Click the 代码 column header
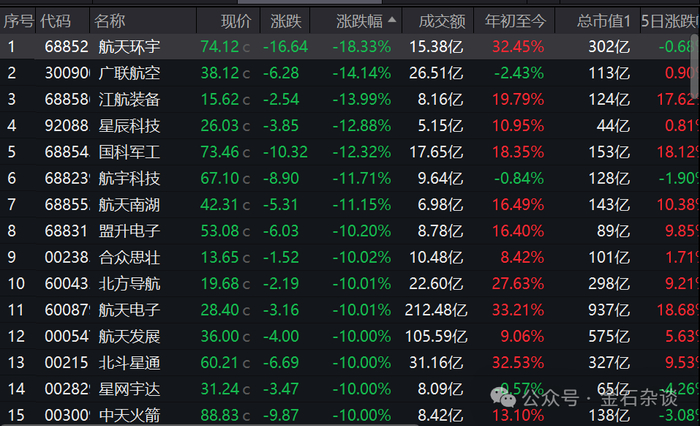Viewport: 700px width, 426px height. [56, 20]
